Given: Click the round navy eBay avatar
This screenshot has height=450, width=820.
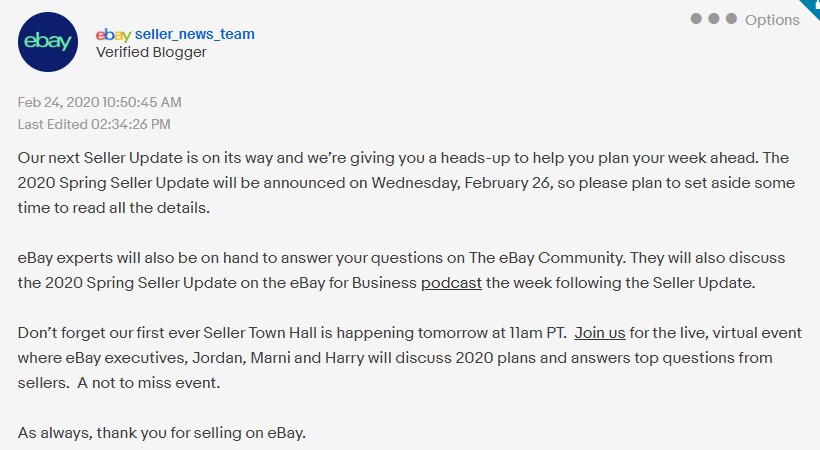Looking at the screenshot, I should 48,42.
